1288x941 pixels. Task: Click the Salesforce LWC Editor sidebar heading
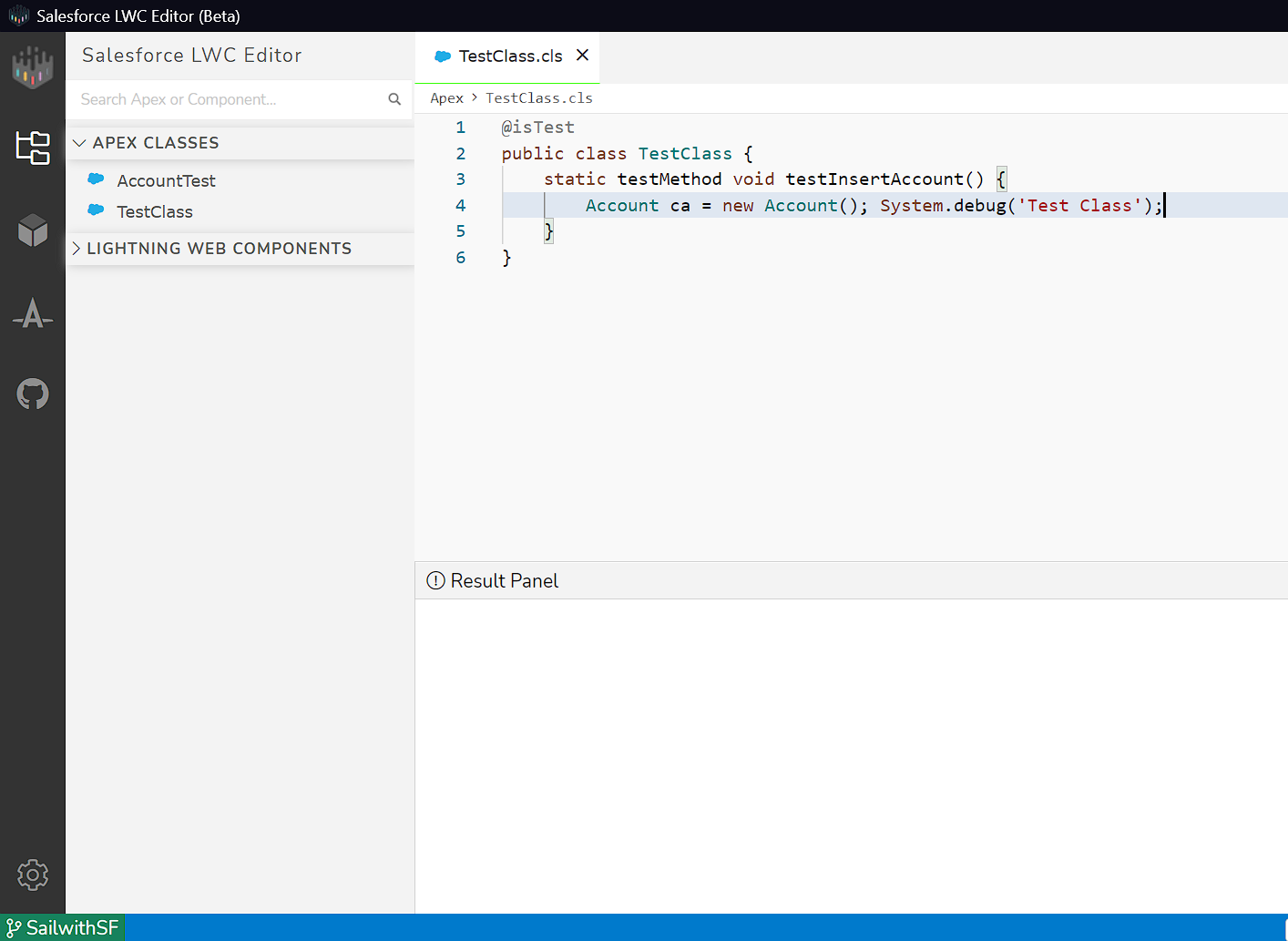coord(192,56)
